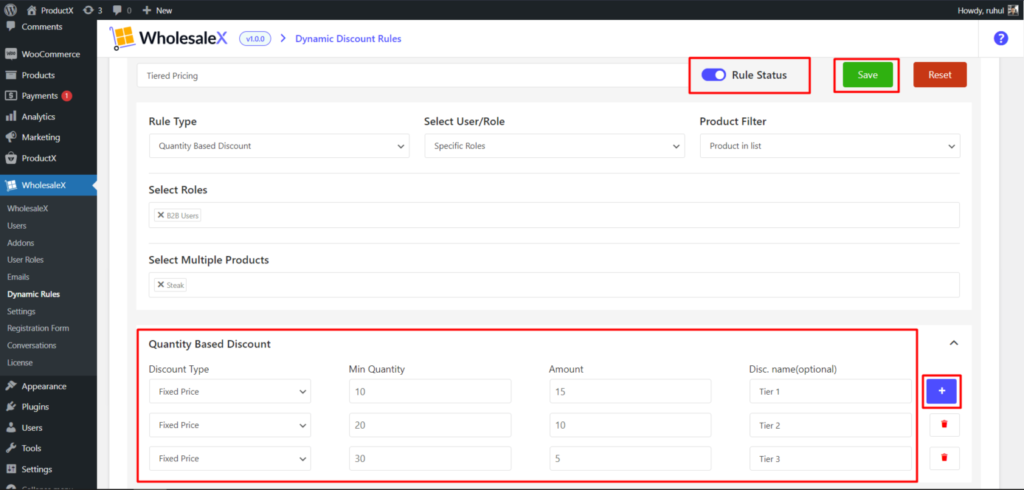This screenshot has height=490, width=1024.
Task: Open the Product Filter dropdown
Action: pyautogui.click(x=830, y=146)
